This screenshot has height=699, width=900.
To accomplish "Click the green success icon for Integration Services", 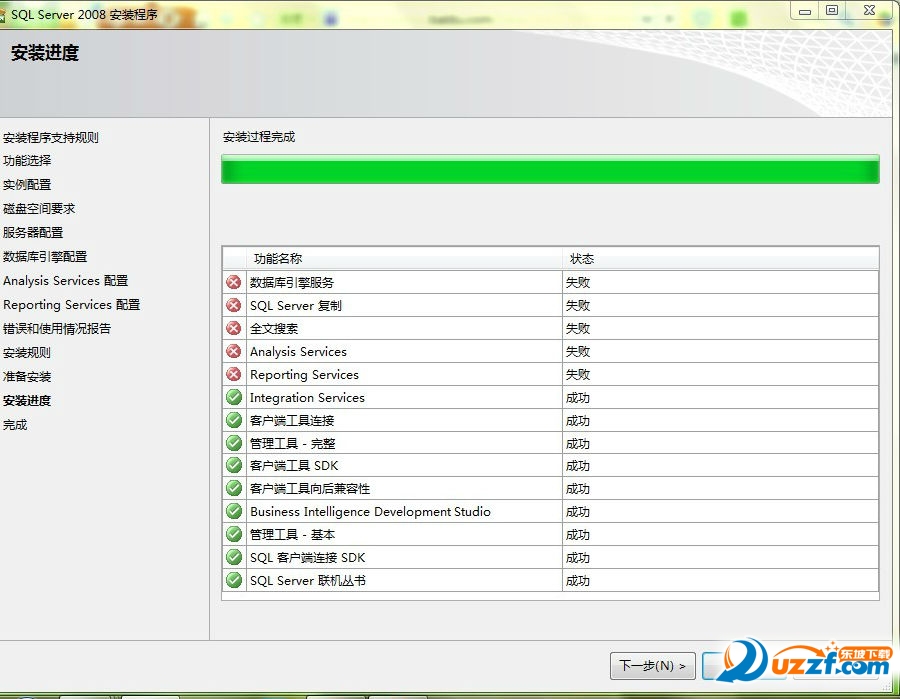I will 234,397.
